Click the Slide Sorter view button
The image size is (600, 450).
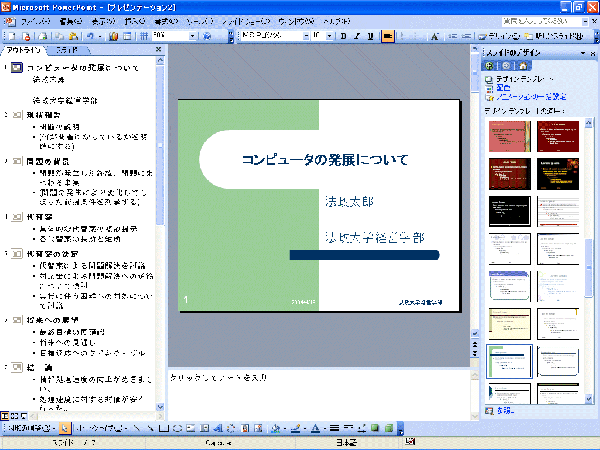tap(14, 416)
